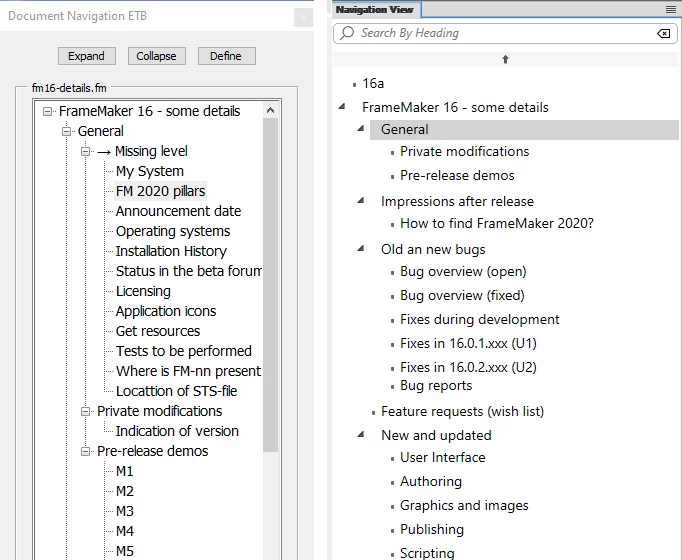Collapse the Missing level node
The height and width of the screenshot is (560, 682).
85,151
